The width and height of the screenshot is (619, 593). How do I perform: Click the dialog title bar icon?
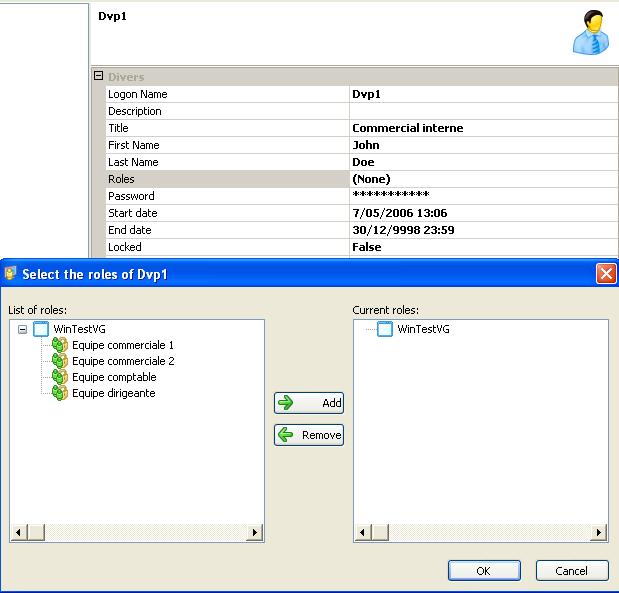pos(11,273)
